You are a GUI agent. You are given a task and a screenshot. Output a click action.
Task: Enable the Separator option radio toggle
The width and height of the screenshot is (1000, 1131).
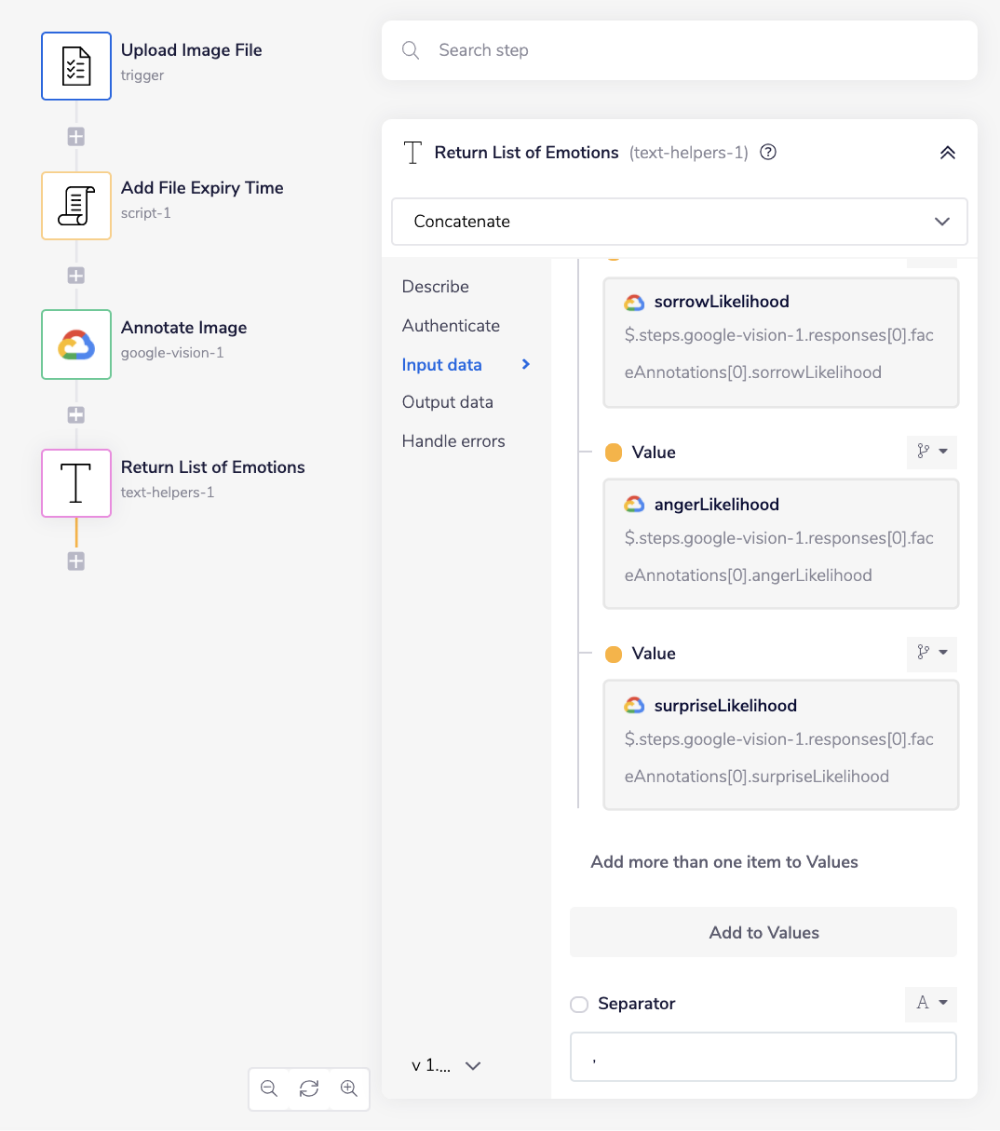tap(580, 1004)
